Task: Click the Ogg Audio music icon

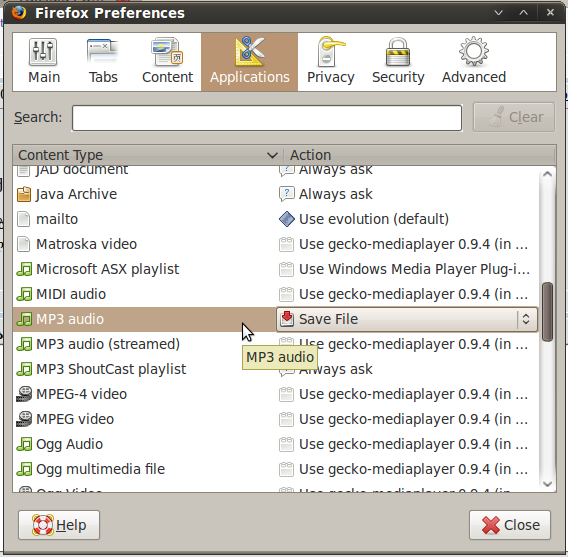Action: pos(24,444)
